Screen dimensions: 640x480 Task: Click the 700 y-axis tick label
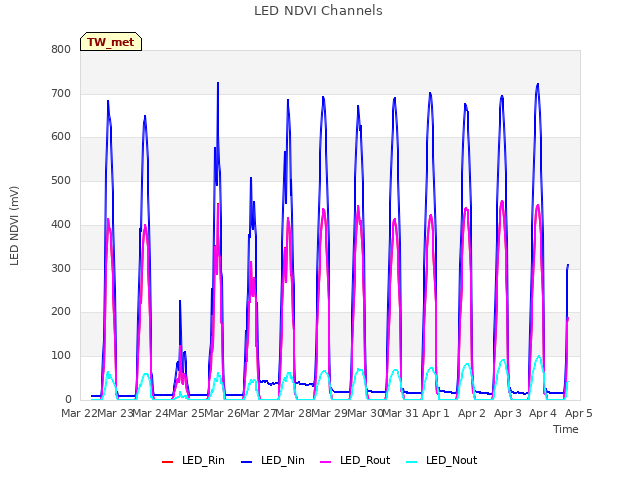[61, 93]
